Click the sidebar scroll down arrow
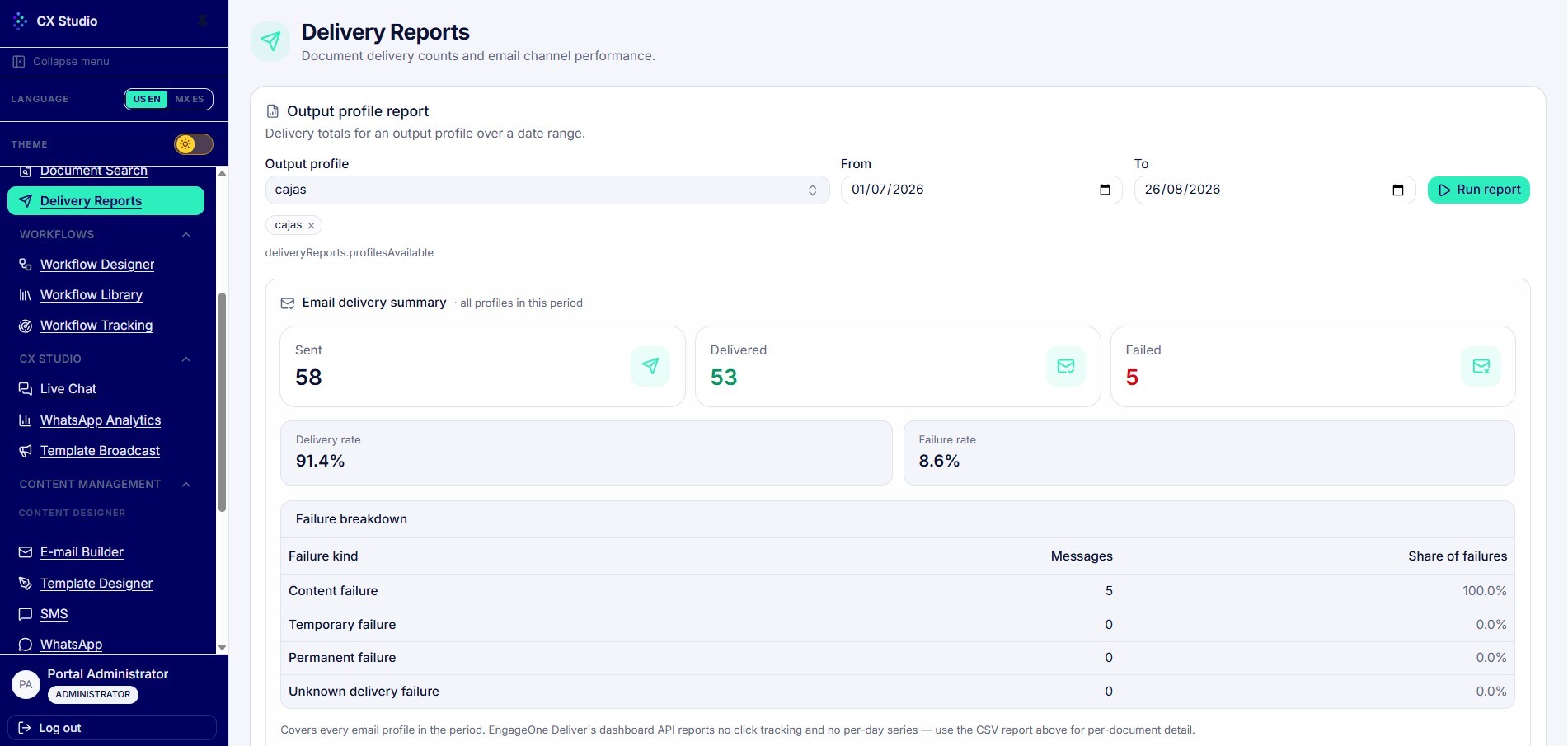1568x746 pixels. 222,648
